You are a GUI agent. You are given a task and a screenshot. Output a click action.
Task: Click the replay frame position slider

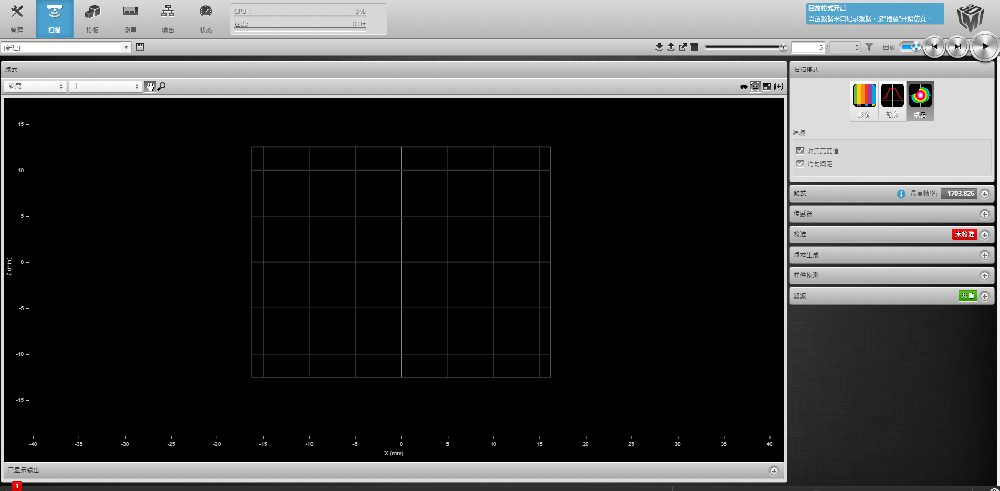click(746, 47)
